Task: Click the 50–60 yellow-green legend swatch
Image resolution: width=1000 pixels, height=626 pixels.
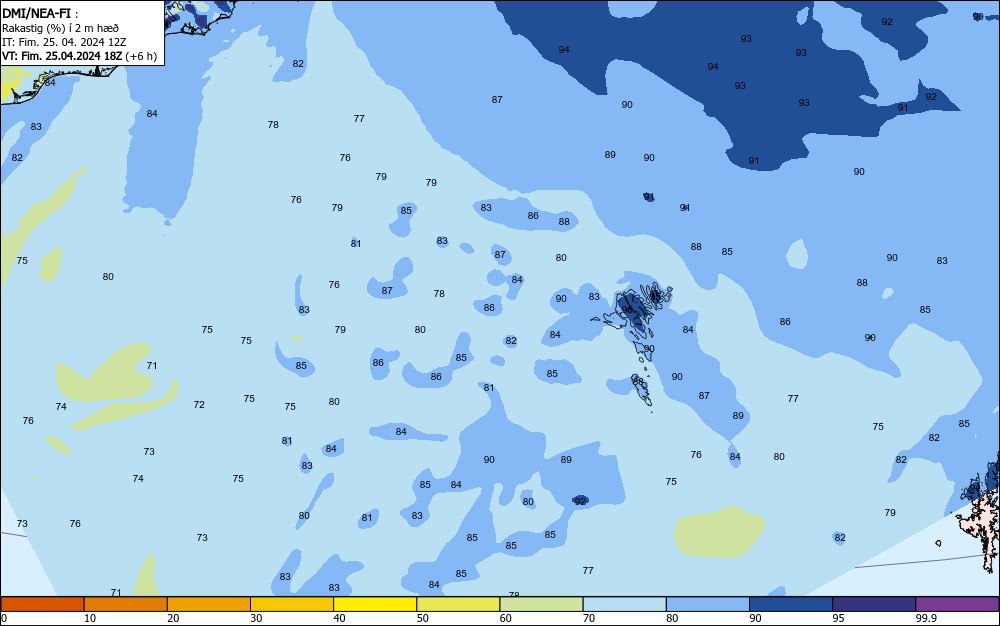Action: point(458,604)
